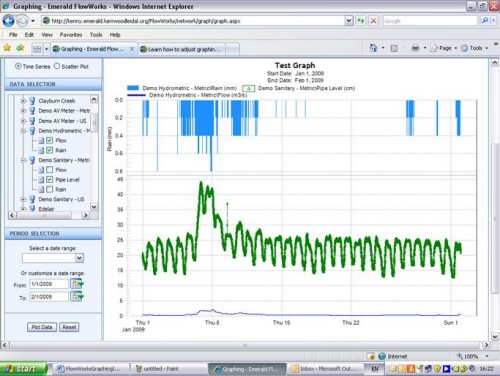Click the Windows Start button
The height and width of the screenshot is (376, 500).
pyautogui.click(x=23, y=369)
